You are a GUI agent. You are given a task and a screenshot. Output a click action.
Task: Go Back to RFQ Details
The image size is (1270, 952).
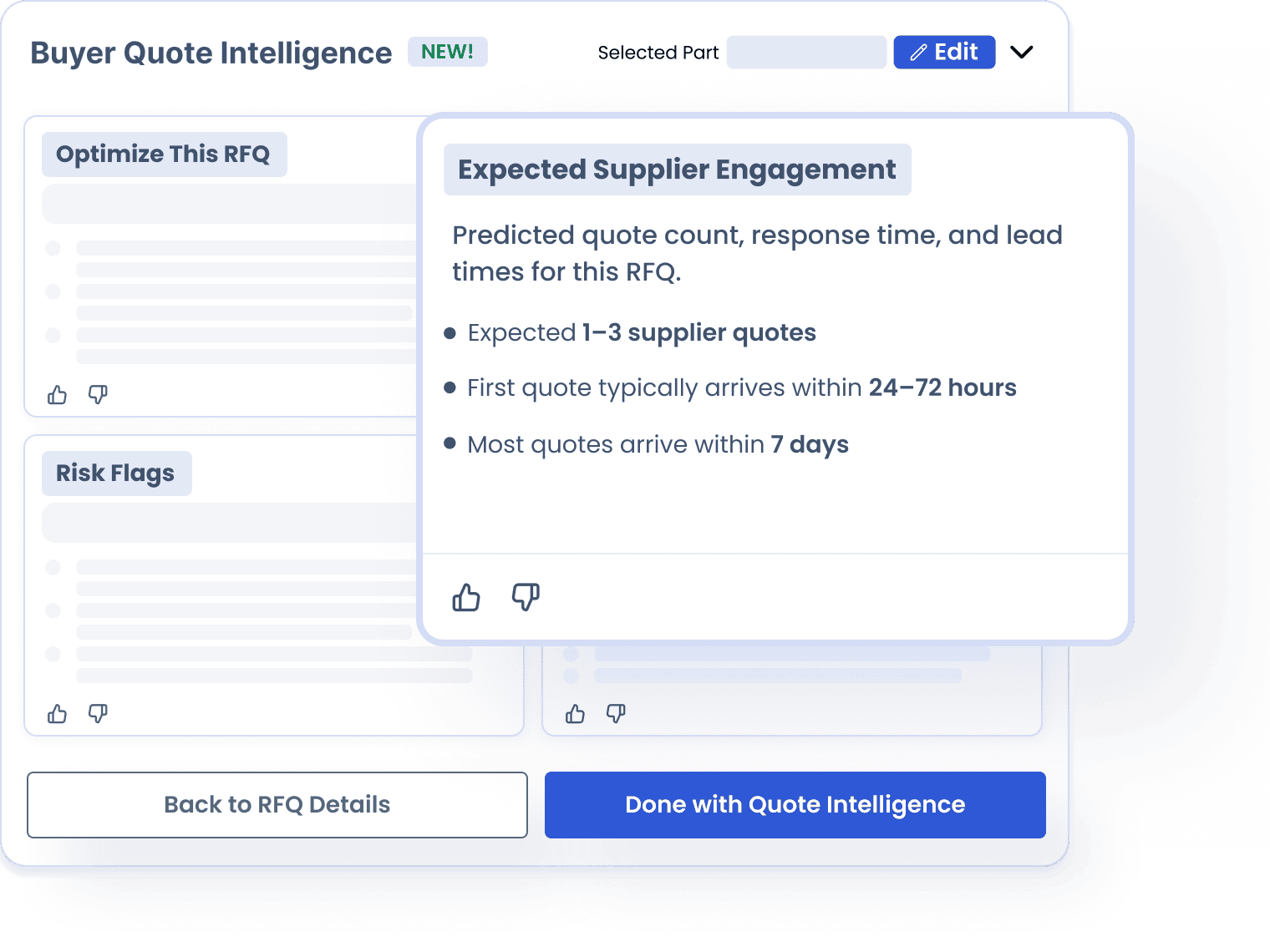coord(277,805)
